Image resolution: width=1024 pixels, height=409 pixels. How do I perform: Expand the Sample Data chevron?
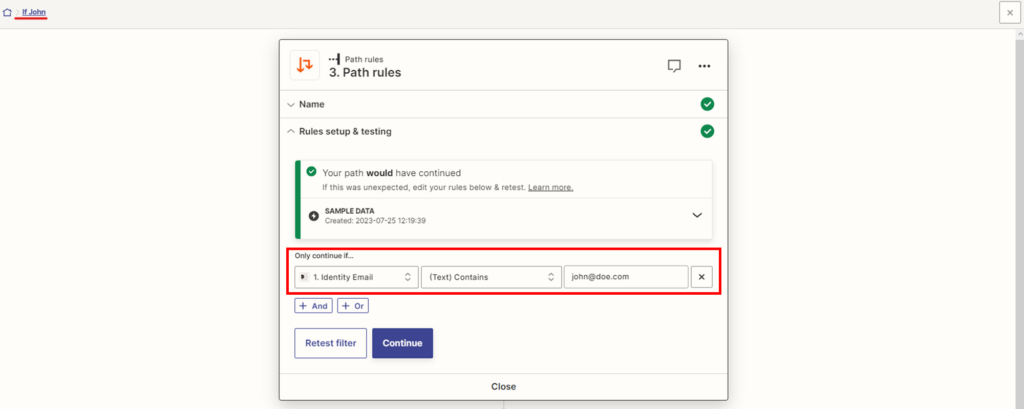(x=697, y=215)
